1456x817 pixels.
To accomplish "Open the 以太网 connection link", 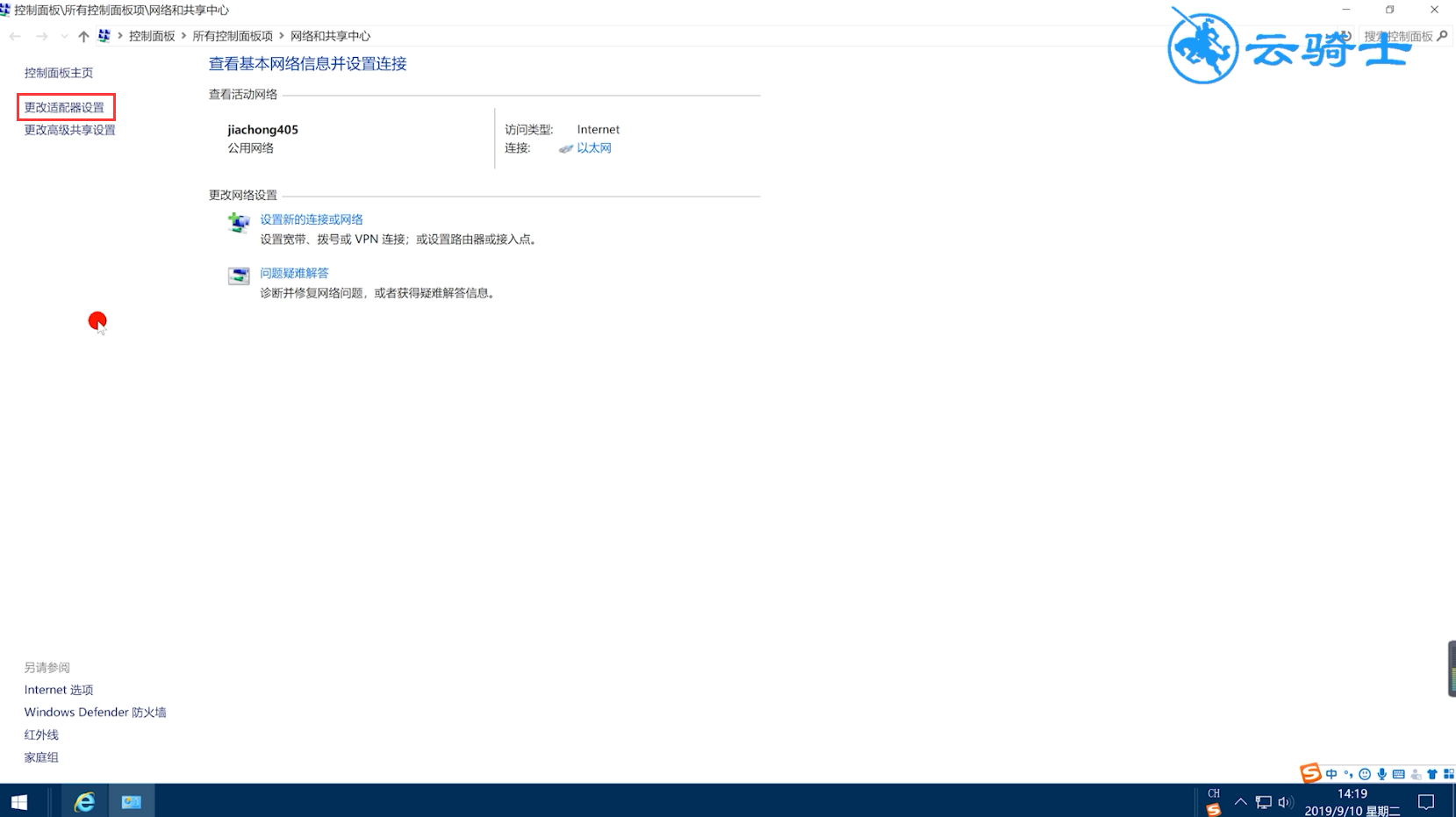I will coord(593,148).
